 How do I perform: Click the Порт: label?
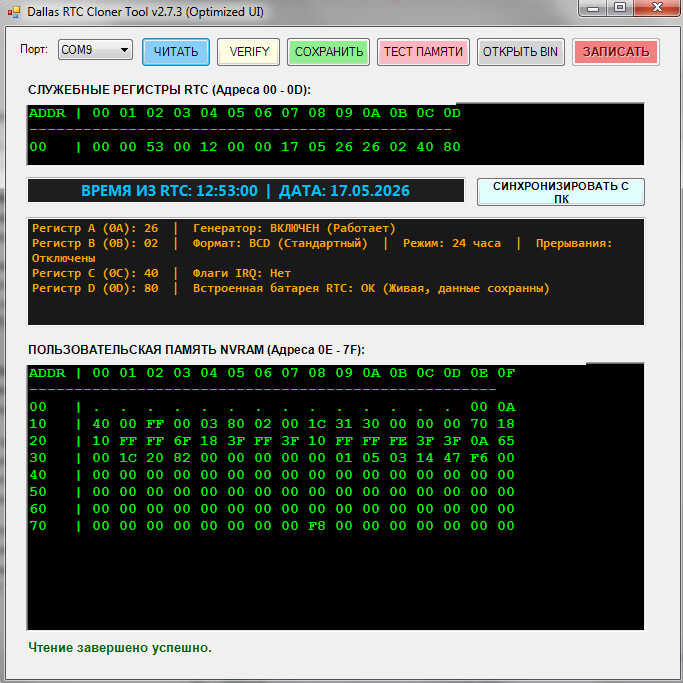coord(34,49)
